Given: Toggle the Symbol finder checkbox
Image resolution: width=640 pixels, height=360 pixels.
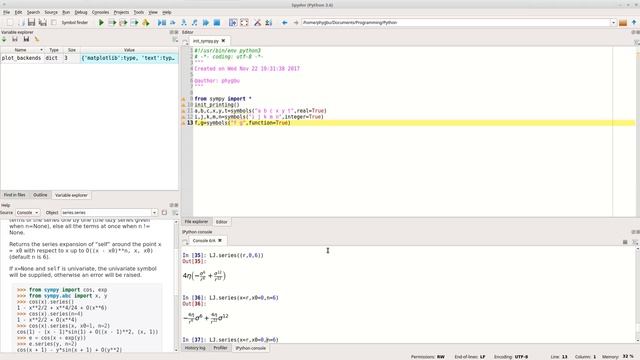Looking at the screenshot, I should point(54,23).
